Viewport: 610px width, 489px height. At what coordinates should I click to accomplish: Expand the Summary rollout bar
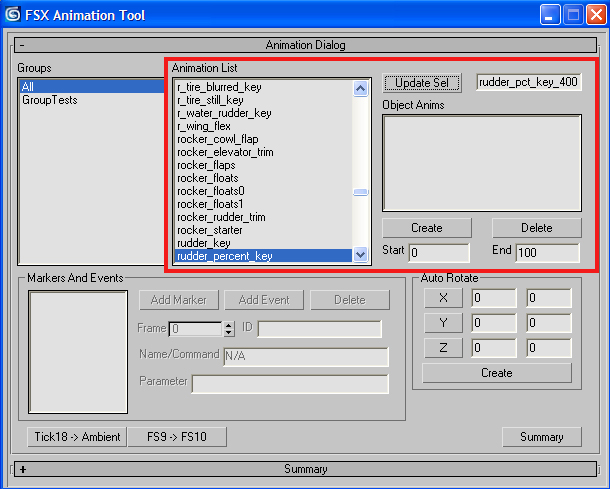(x=305, y=469)
